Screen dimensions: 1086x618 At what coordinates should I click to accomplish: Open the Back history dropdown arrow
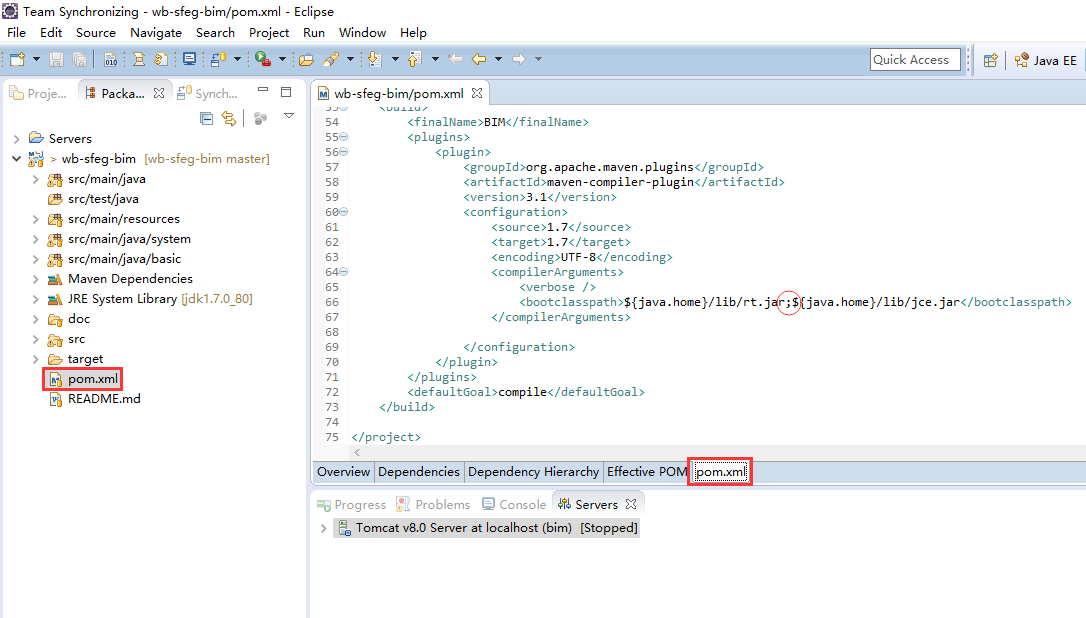pos(498,60)
